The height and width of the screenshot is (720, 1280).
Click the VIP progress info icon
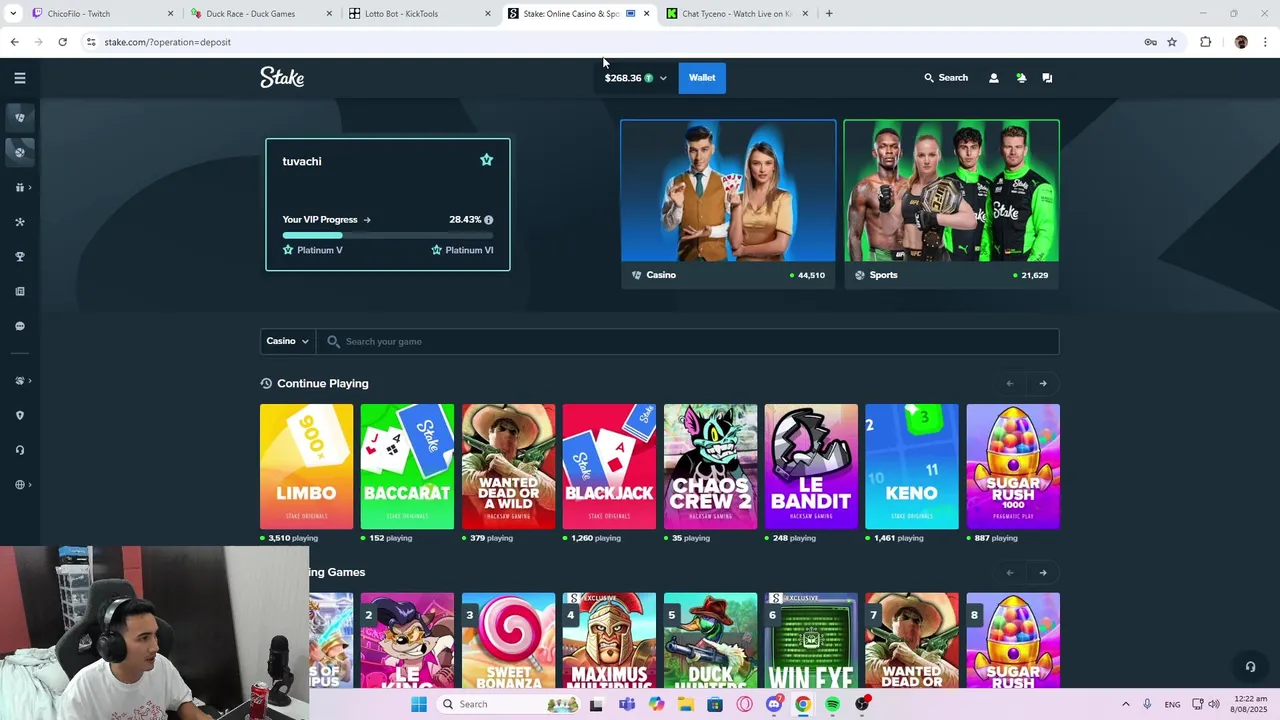(x=488, y=220)
